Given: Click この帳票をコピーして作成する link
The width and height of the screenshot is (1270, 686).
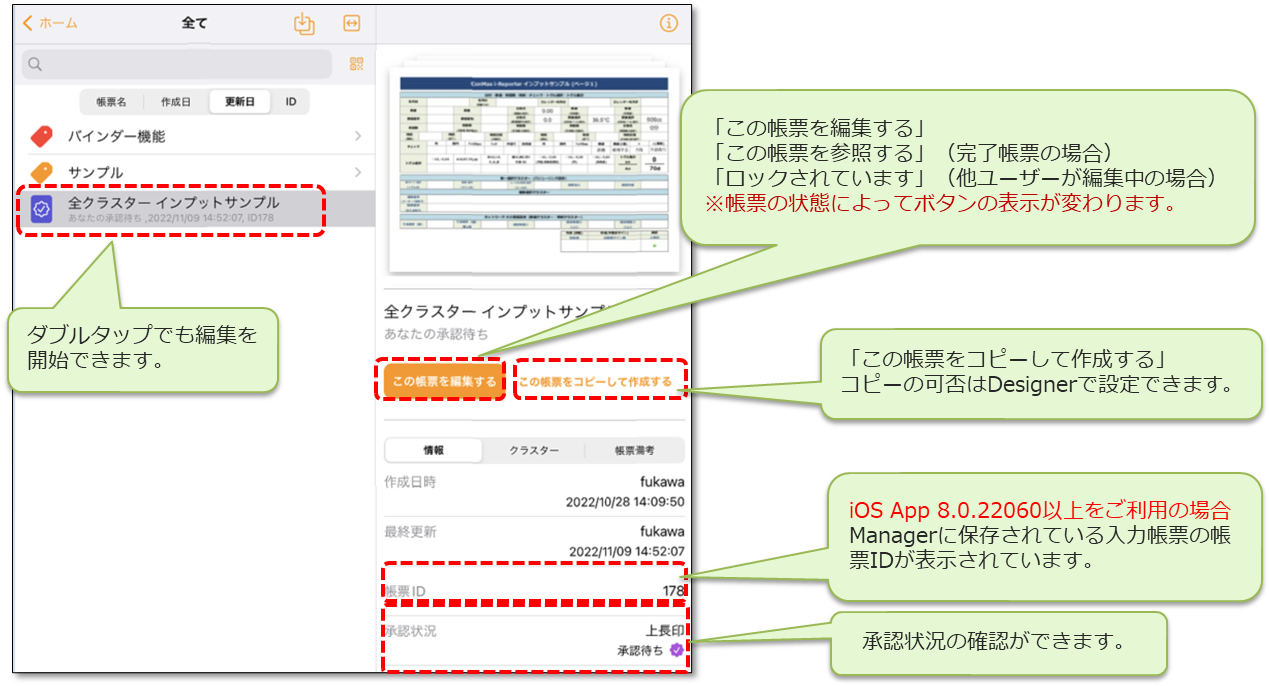Looking at the screenshot, I should click(595, 382).
